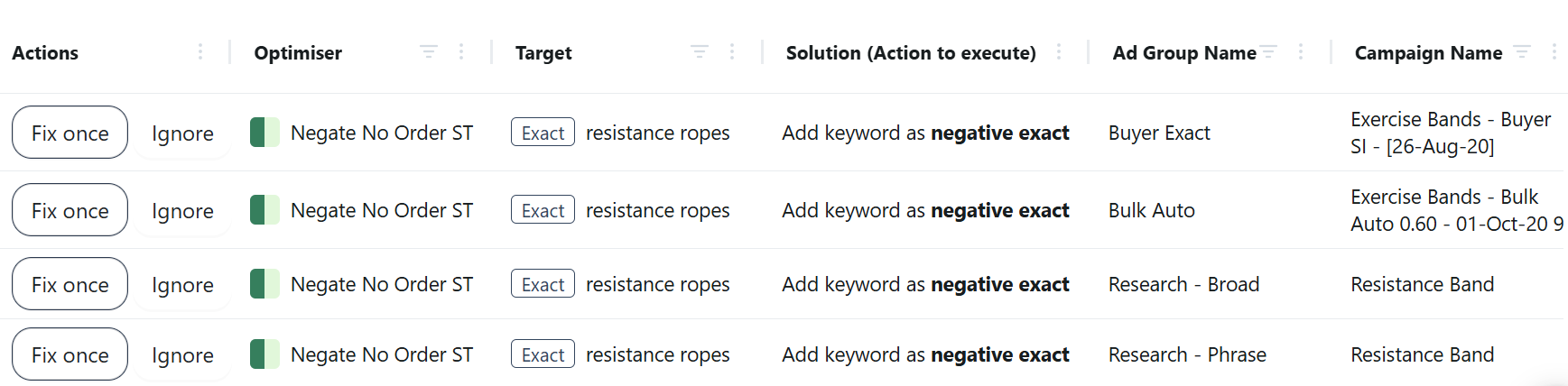
Task: Ignore the Research - Broad suggestion
Action: 182,284
